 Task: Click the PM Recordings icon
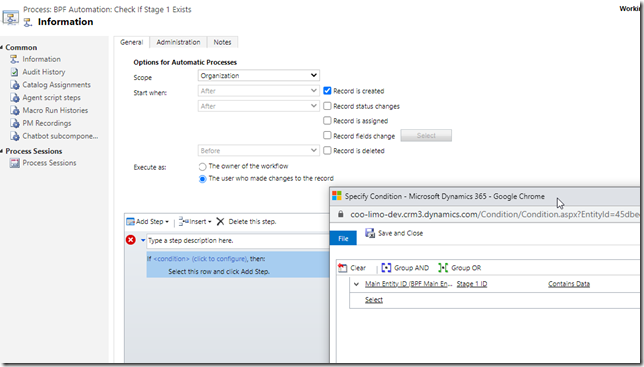click(x=14, y=123)
